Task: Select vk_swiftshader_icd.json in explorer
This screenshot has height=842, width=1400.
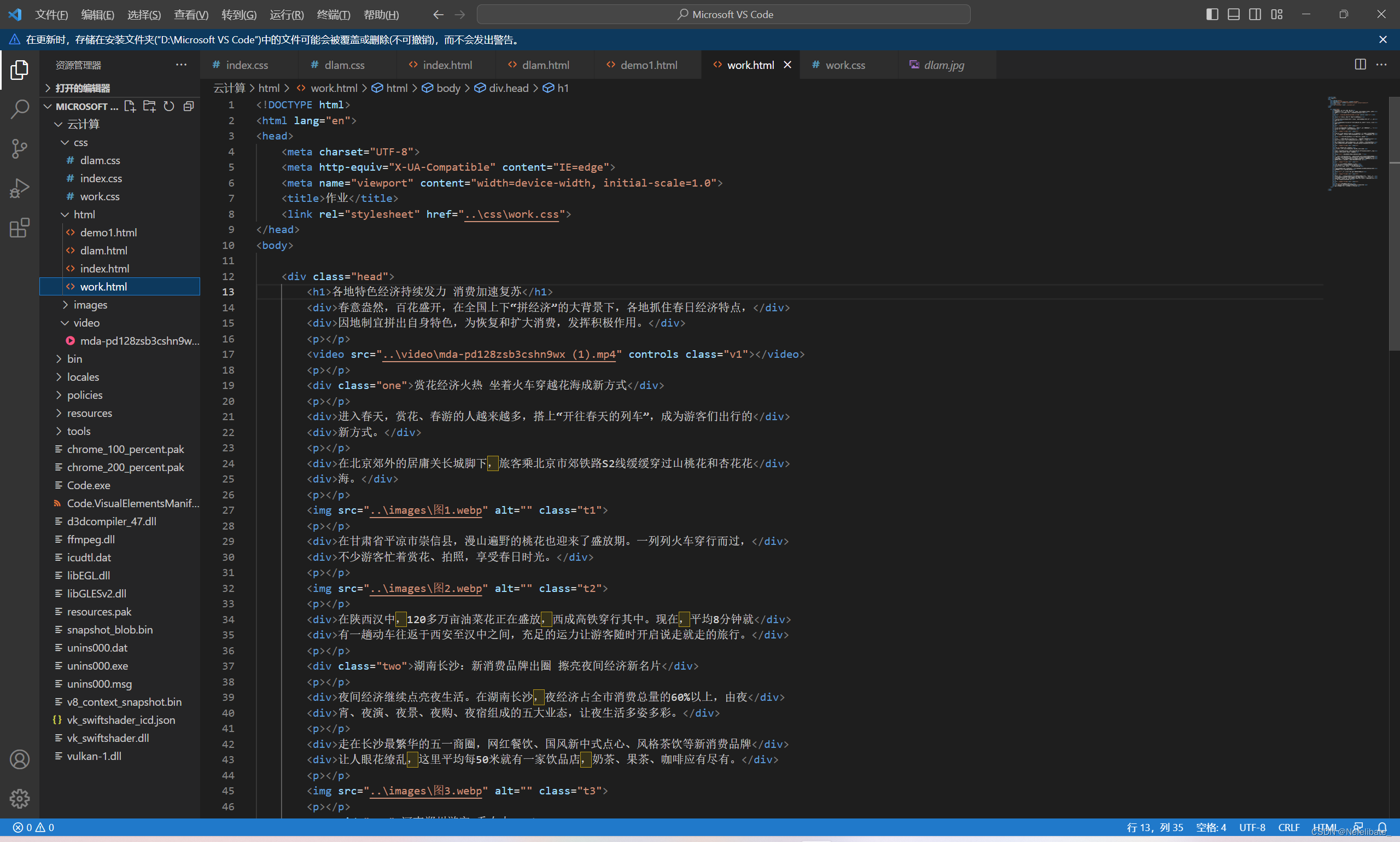Action: 120,720
